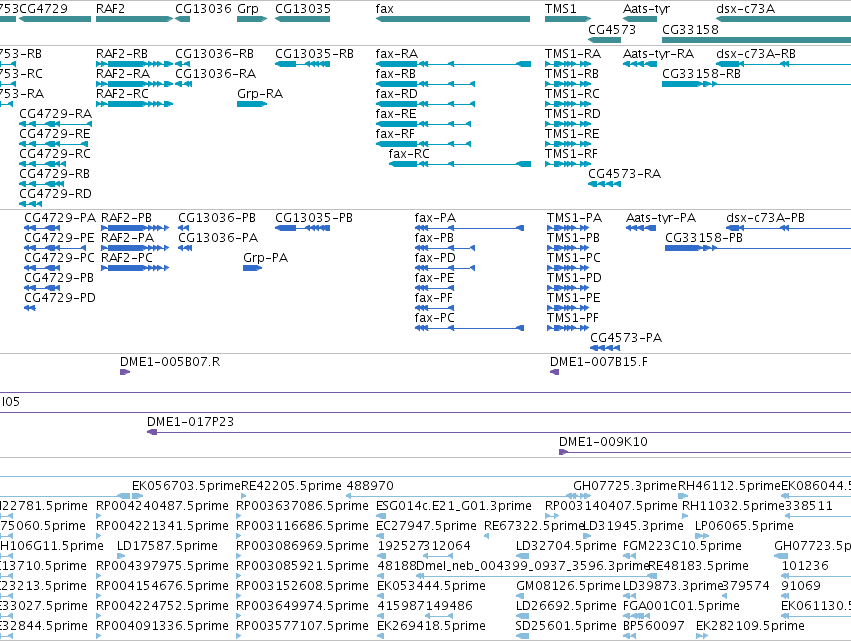Select transcript CG33158-RB
851x641 pixels.
pyautogui.click(x=757, y=84)
